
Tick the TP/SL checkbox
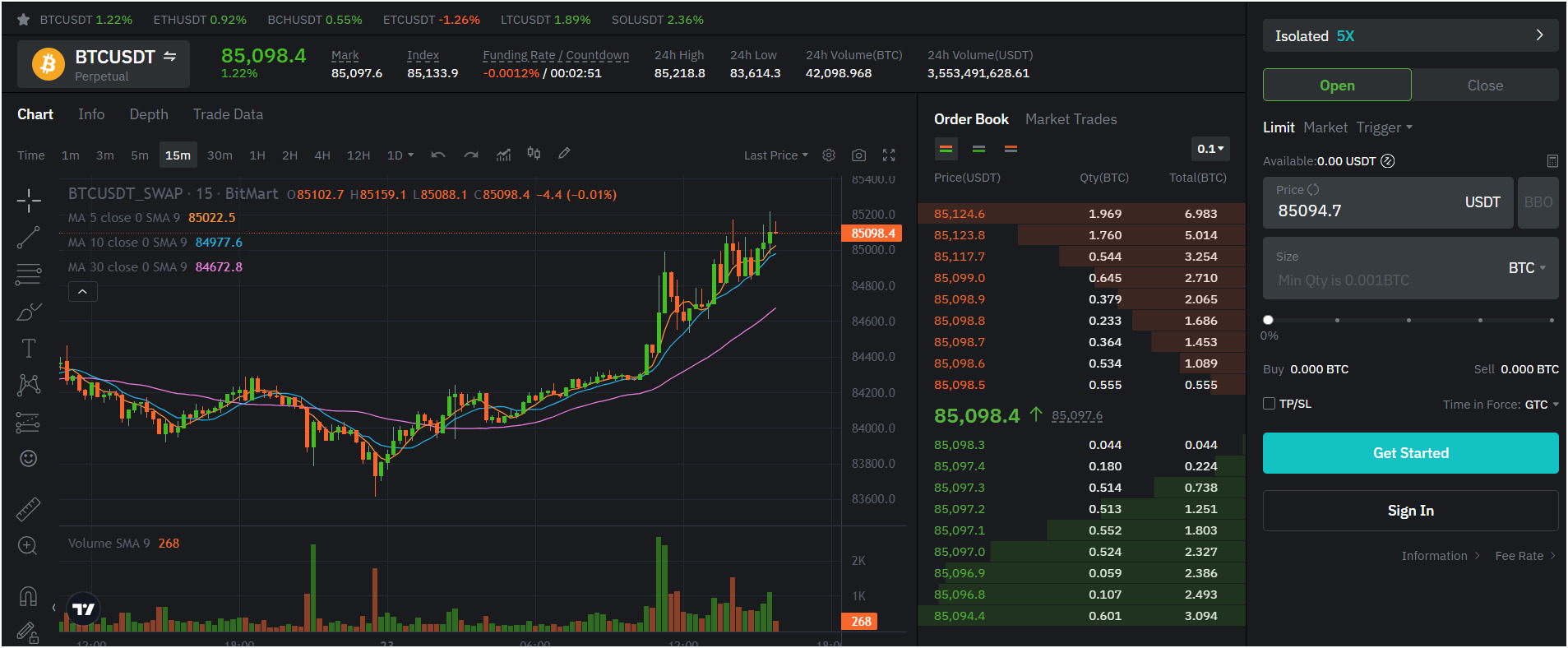point(1270,404)
